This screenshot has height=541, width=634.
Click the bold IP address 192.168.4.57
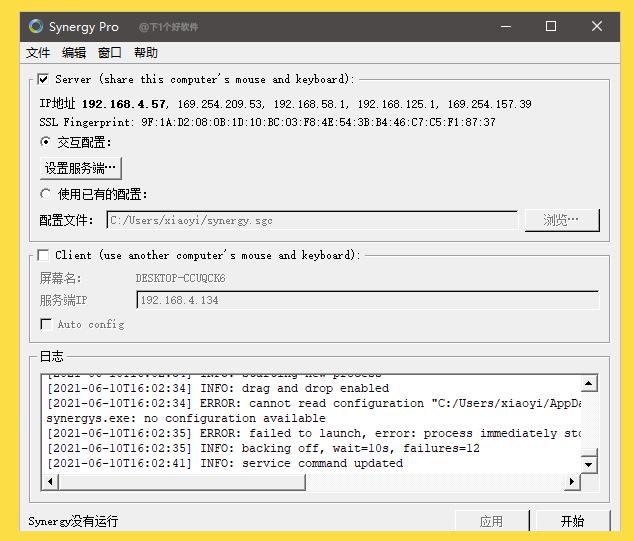click(124, 104)
